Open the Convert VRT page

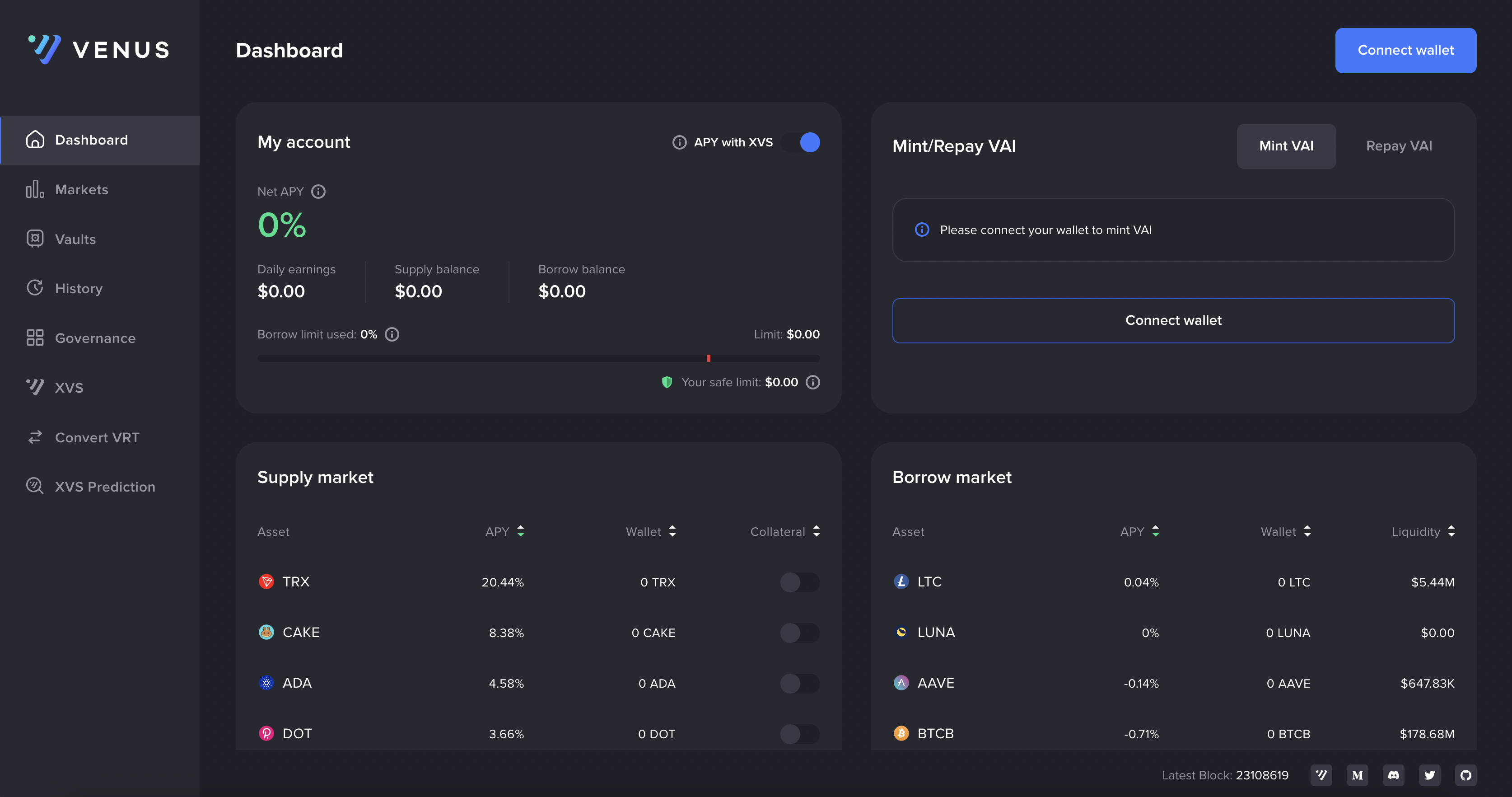[x=100, y=437]
